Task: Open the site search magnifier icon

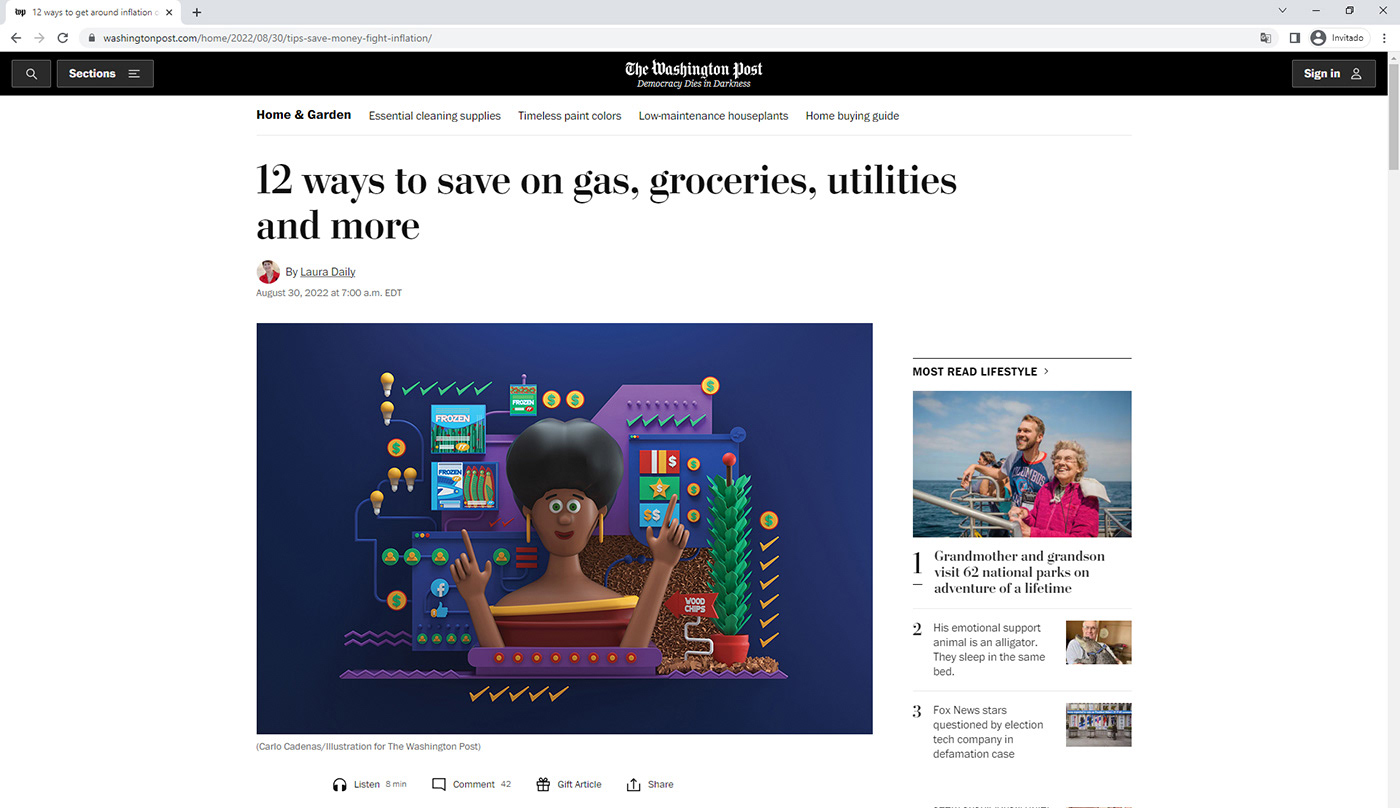Action: [31, 74]
